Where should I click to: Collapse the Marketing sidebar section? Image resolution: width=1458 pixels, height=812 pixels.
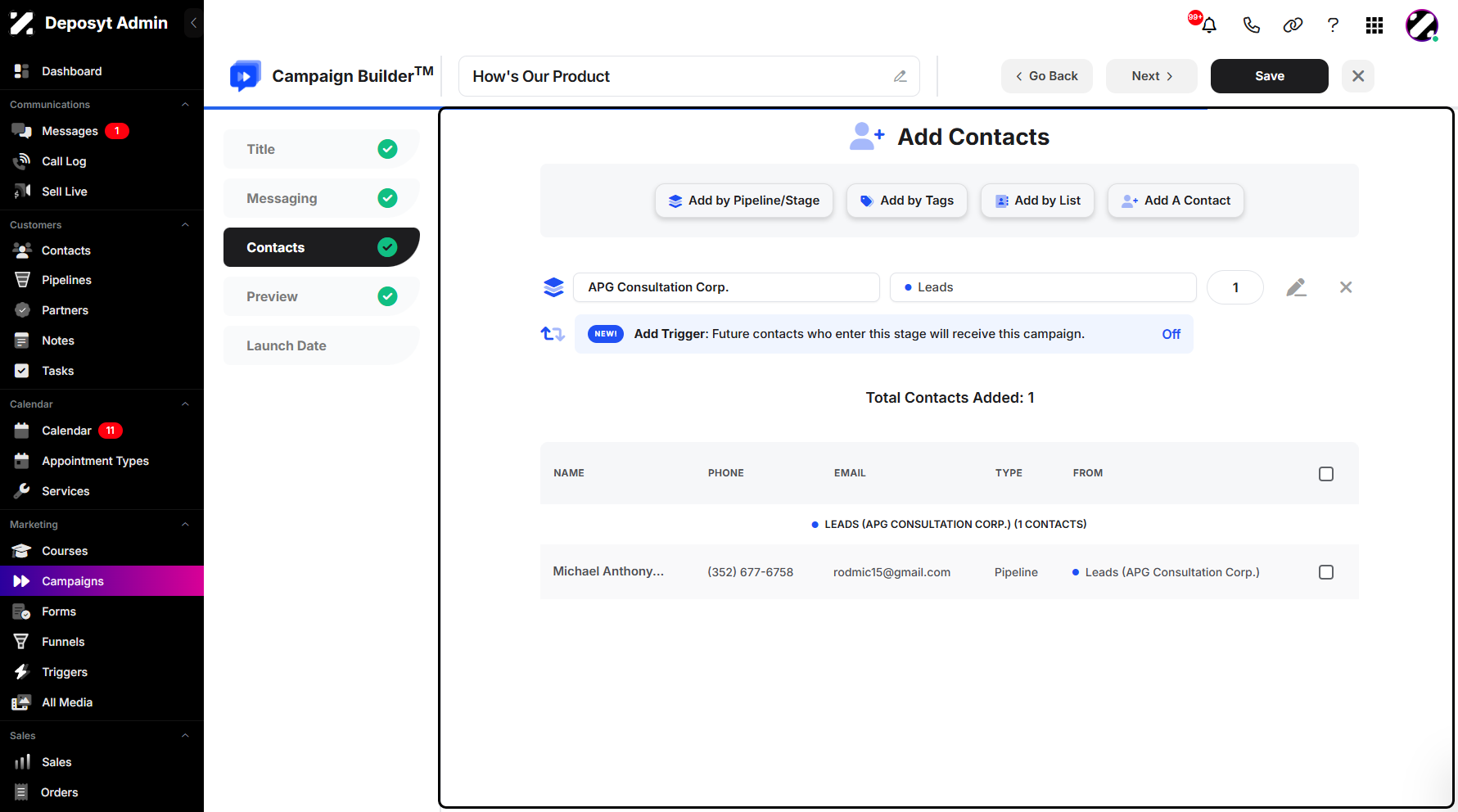pos(185,525)
